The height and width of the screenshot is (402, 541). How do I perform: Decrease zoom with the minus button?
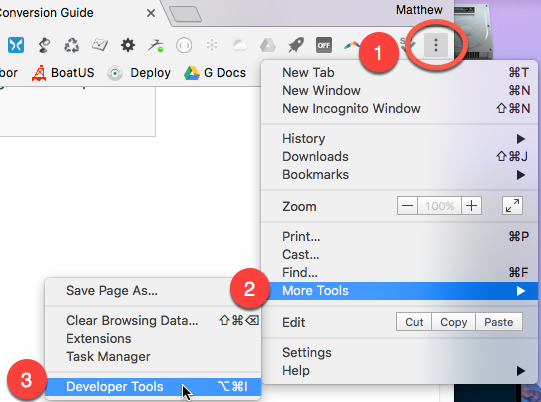(407, 206)
